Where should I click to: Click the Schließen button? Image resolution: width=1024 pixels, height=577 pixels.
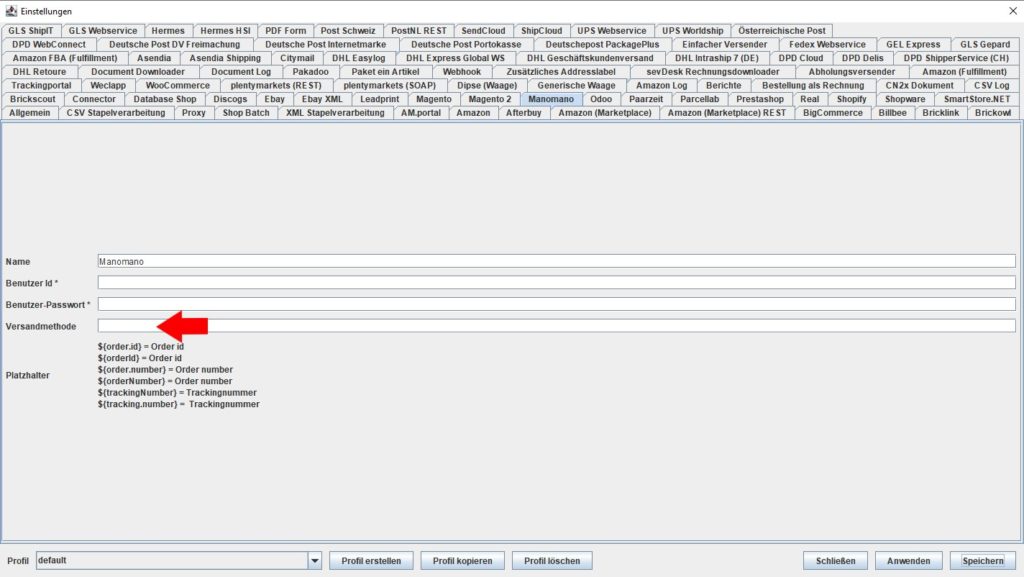tap(835, 561)
